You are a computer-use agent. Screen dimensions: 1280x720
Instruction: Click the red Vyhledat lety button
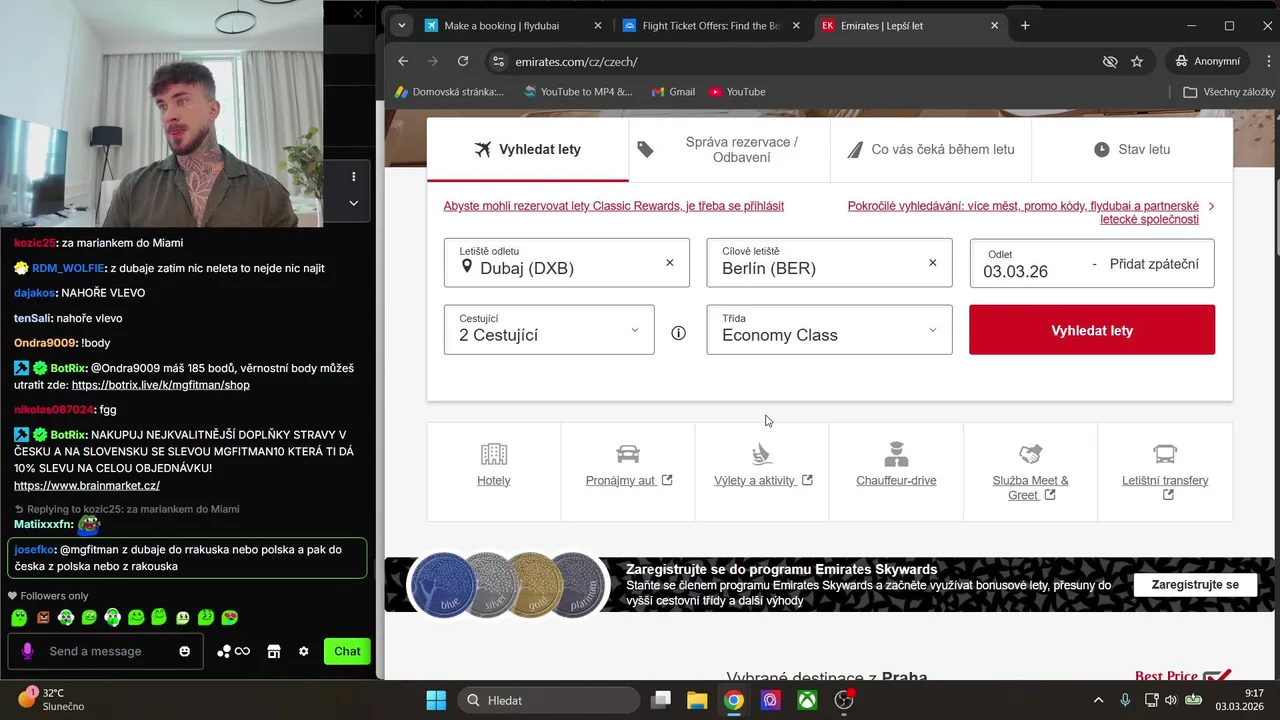1092,330
